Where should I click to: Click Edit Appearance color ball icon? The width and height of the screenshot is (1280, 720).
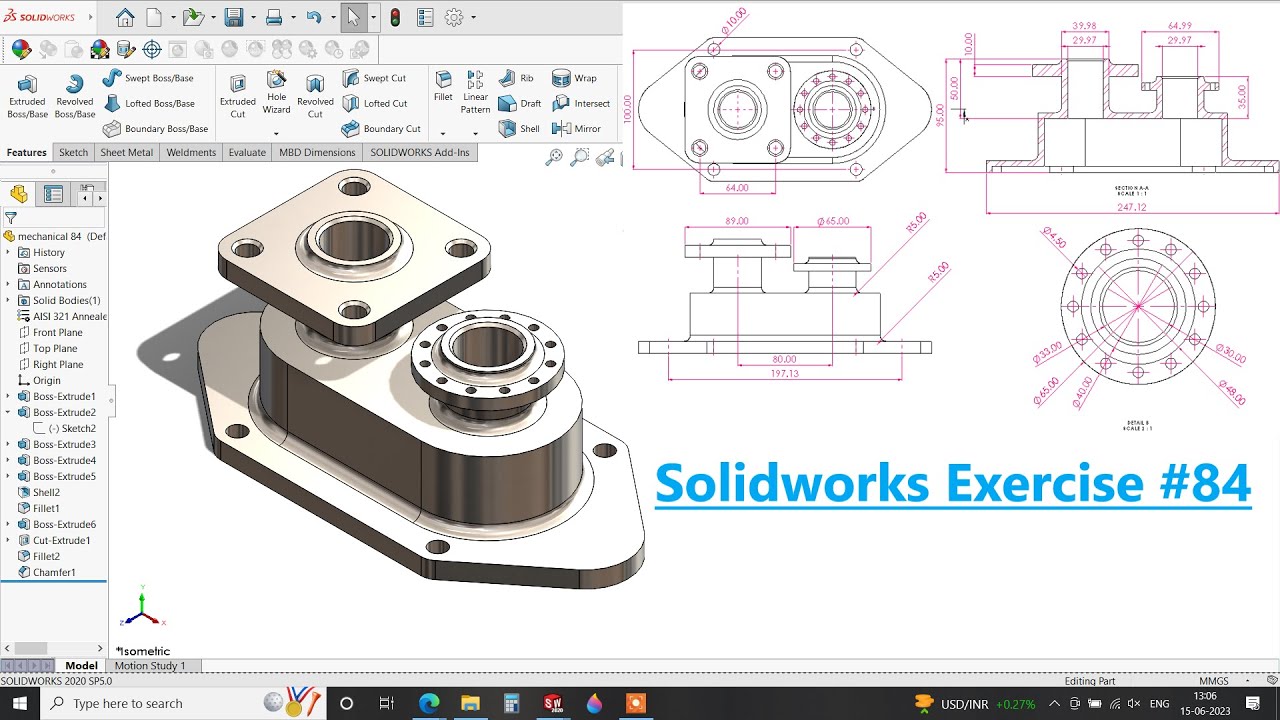(x=21, y=49)
